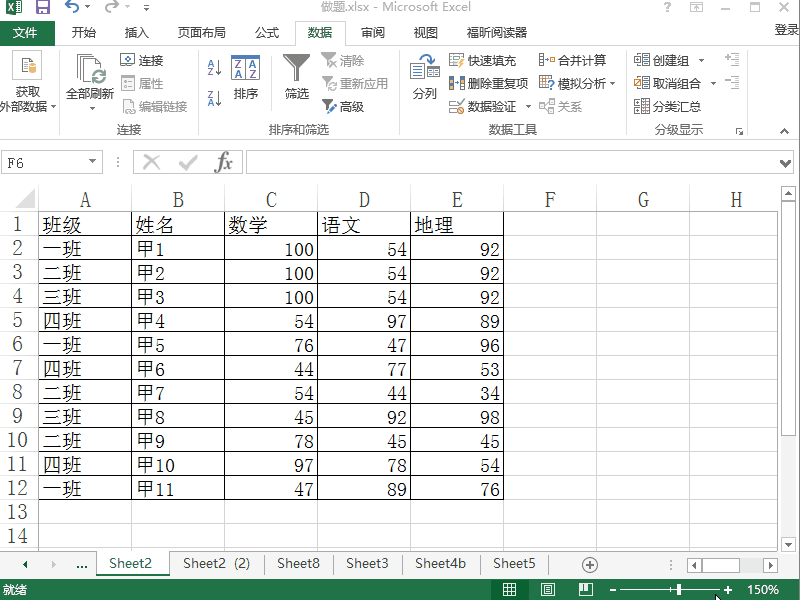Click Subtotal (分类汇总) button

[x=668, y=106]
